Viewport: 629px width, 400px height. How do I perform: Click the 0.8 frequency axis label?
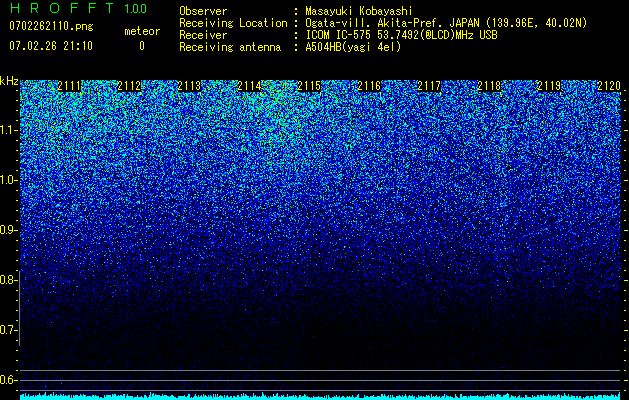[8, 280]
